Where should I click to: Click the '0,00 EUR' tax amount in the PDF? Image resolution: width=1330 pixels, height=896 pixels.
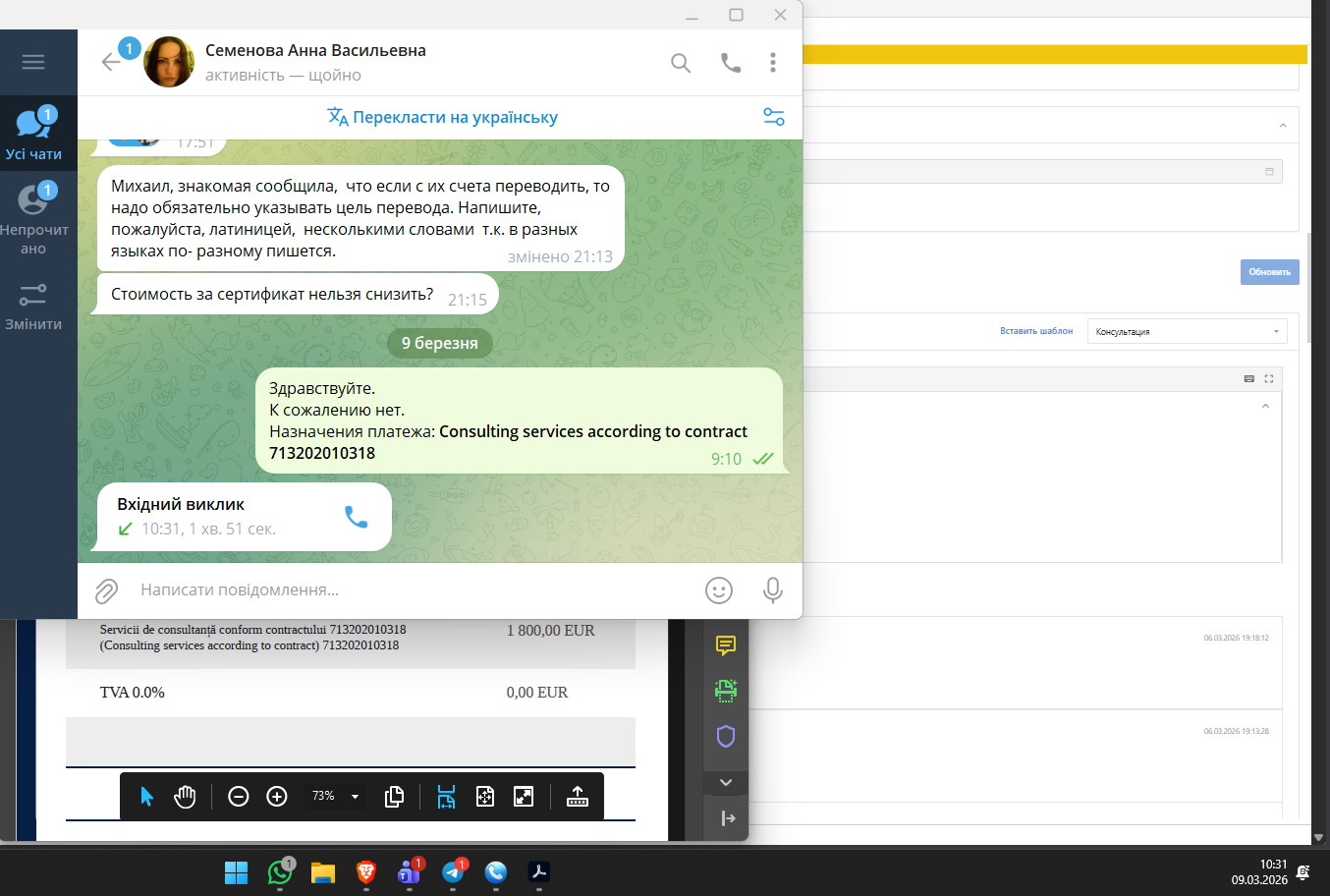(x=537, y=693)
